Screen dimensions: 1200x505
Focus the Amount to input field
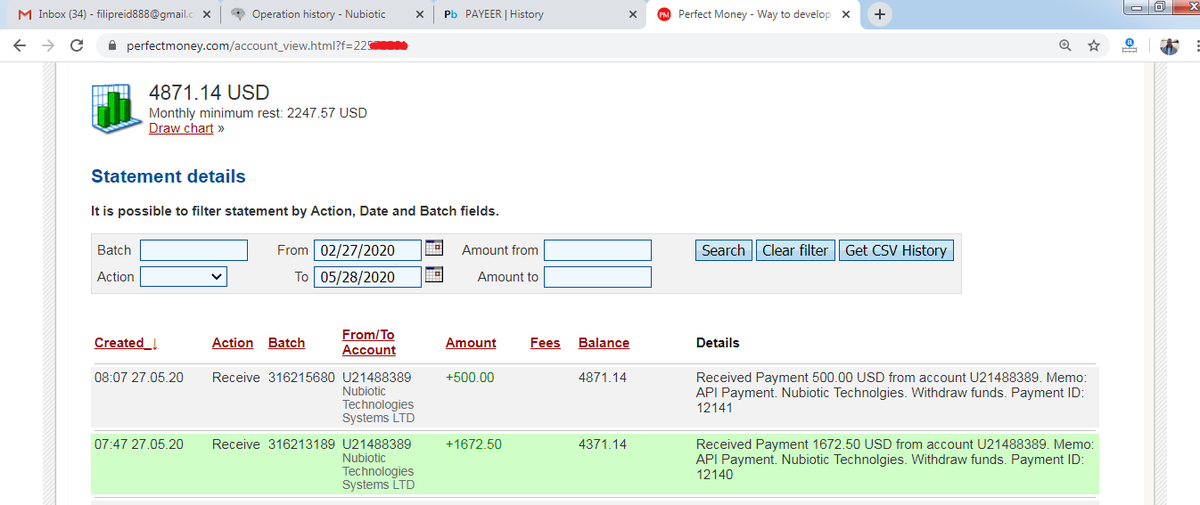pos(598,277)
